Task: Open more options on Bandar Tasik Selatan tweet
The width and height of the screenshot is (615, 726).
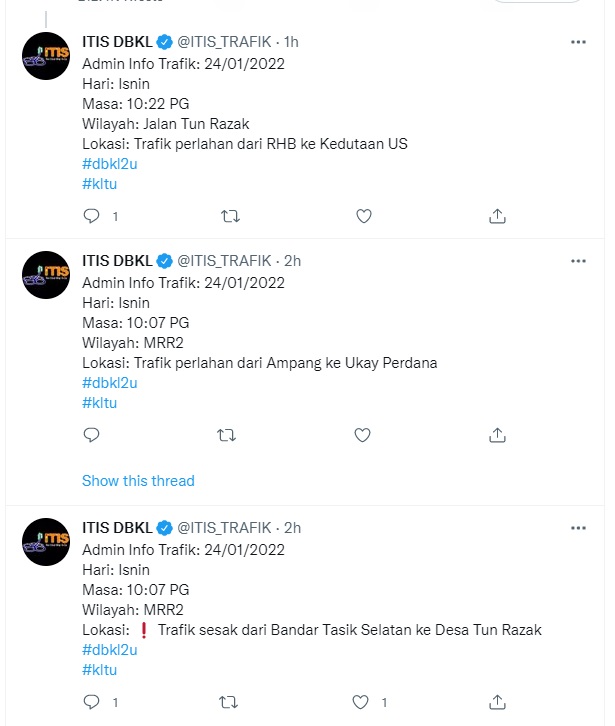Action: (578, 528)
